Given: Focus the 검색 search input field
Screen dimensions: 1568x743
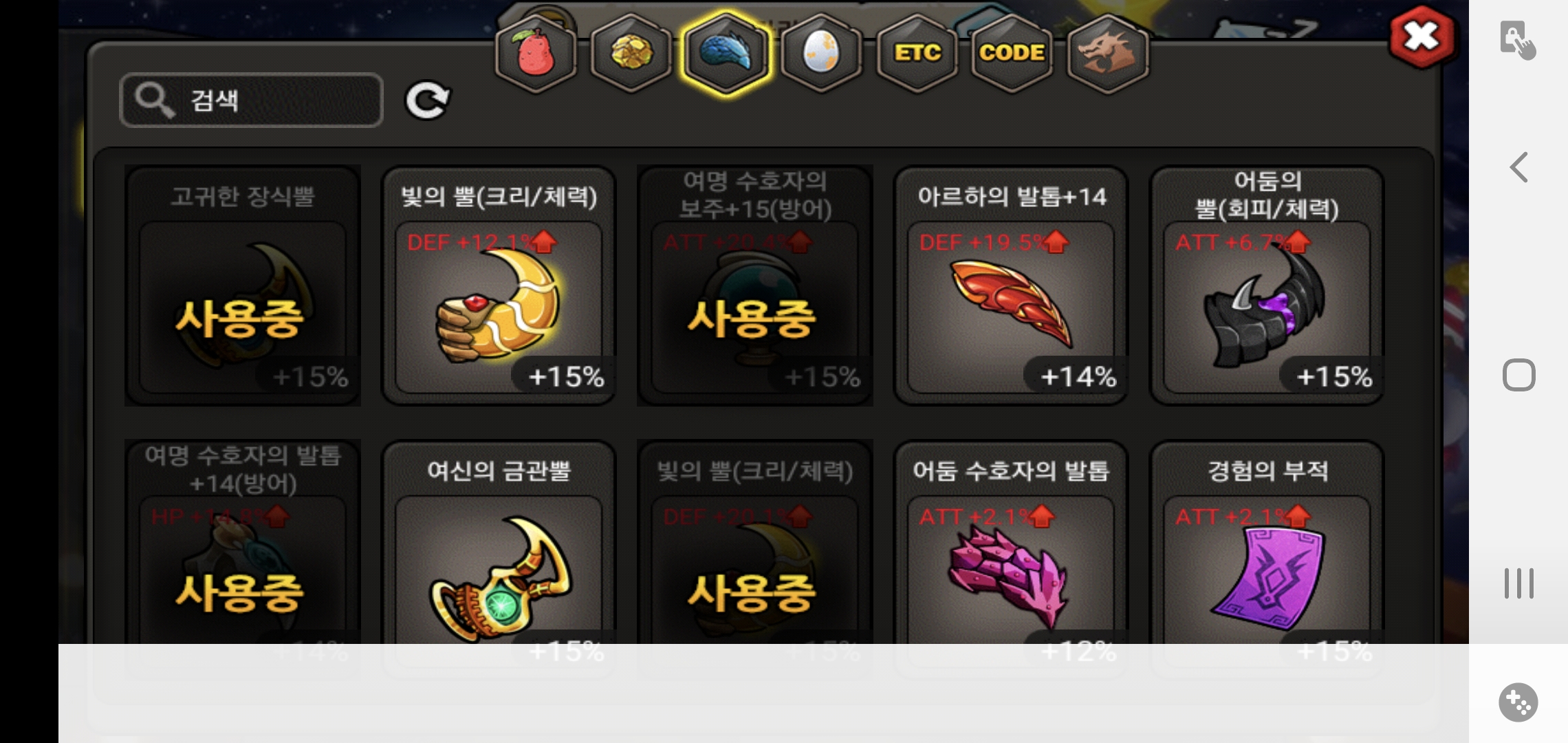Looking at the screenshot, I should click(251, 100).
